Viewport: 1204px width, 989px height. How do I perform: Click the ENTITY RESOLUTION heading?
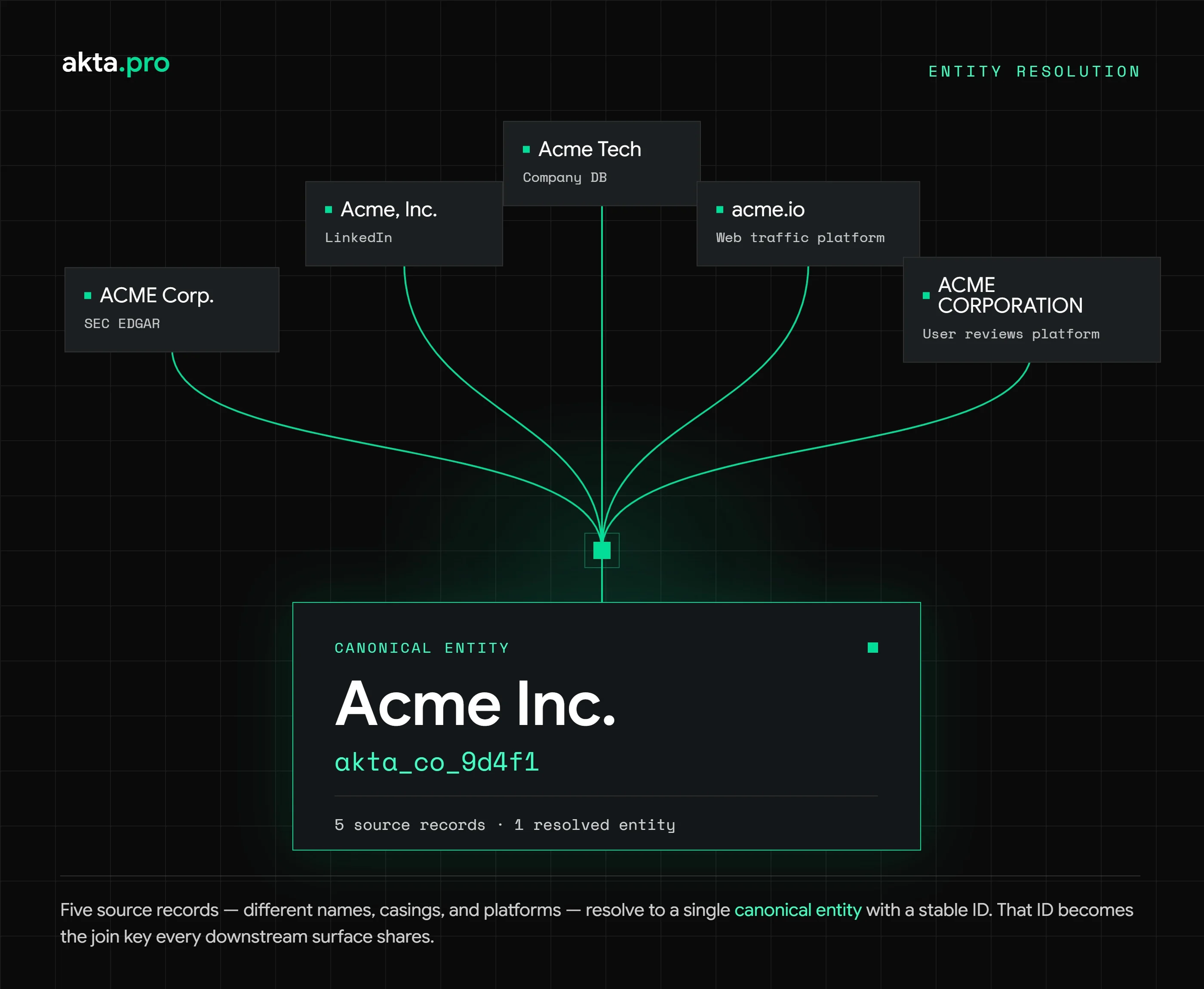1034,72
